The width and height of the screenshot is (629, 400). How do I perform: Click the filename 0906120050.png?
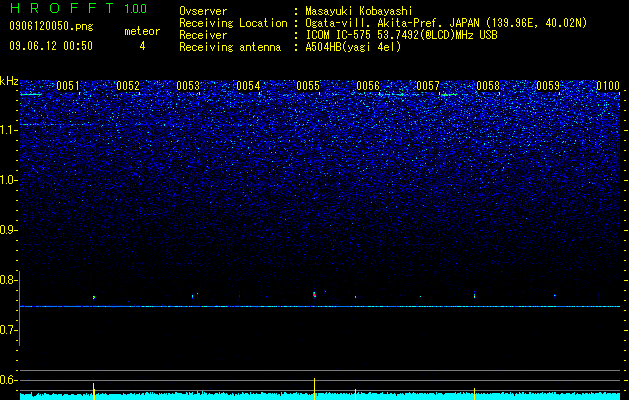tap(51, 26)
